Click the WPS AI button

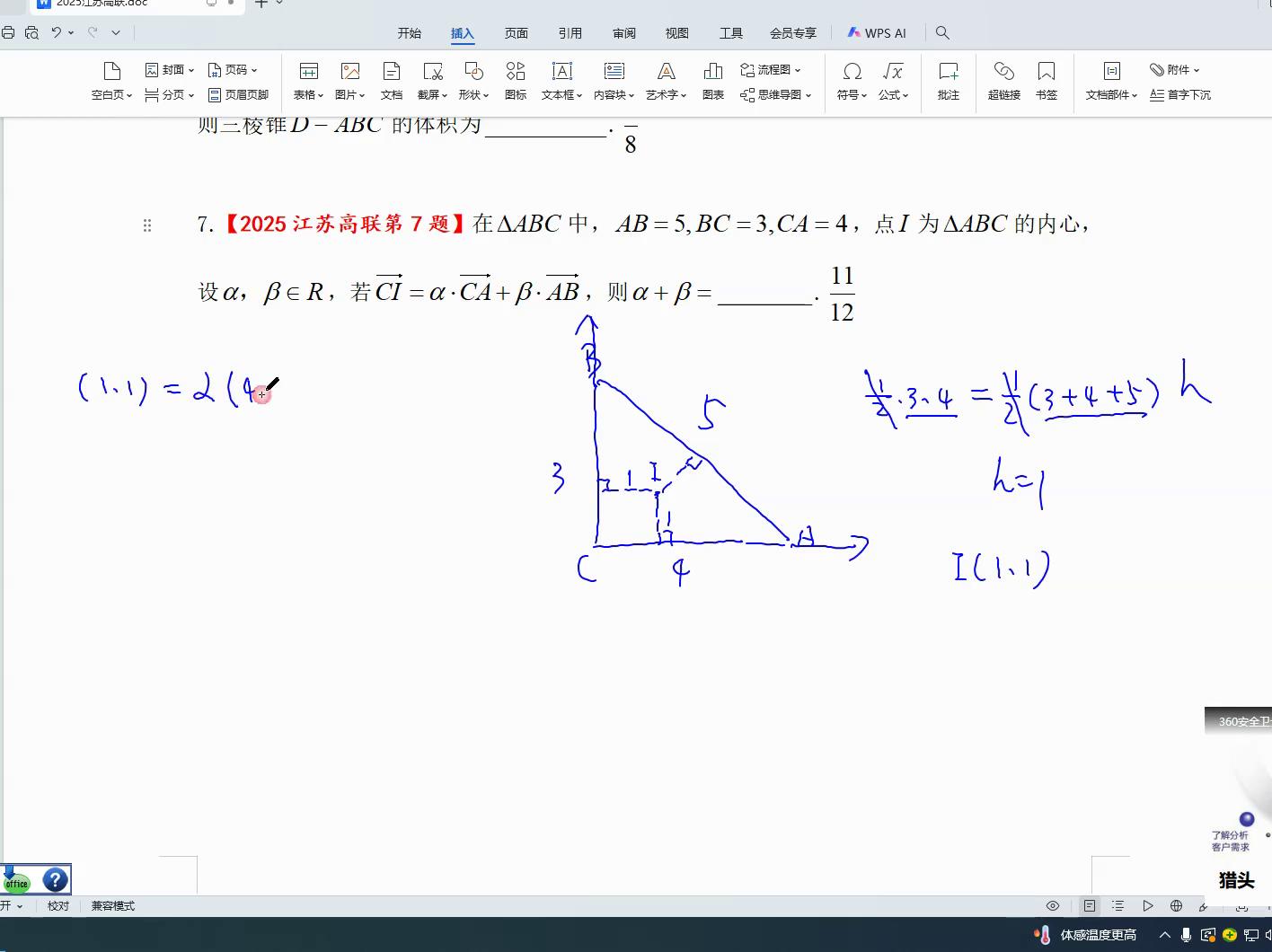click(877, 33)
